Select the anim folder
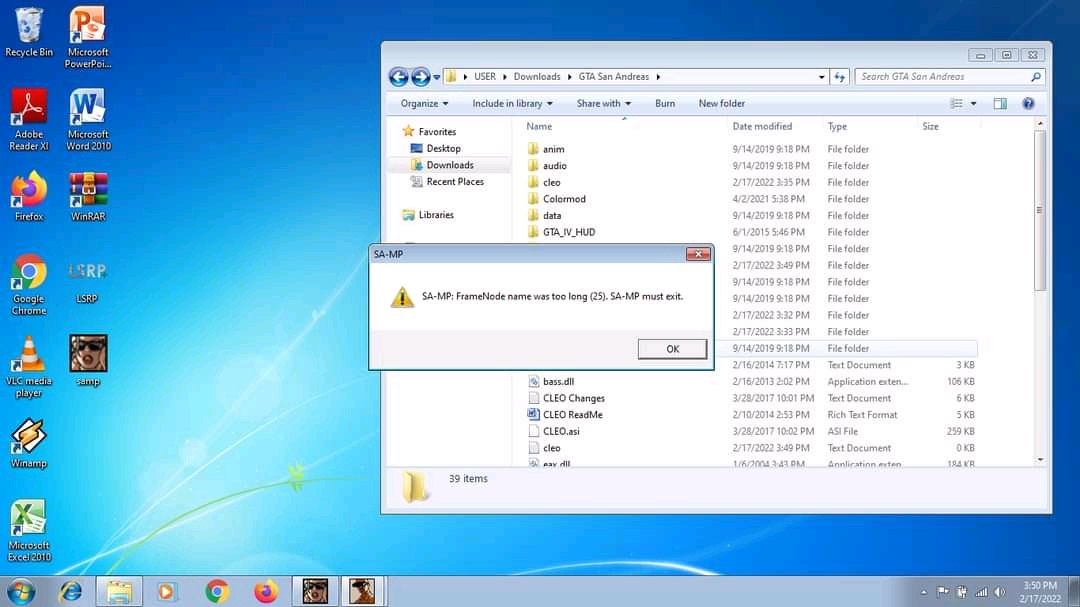This screenshot has width=1080, height=607. pyautogui.click(x=552, y=149)
